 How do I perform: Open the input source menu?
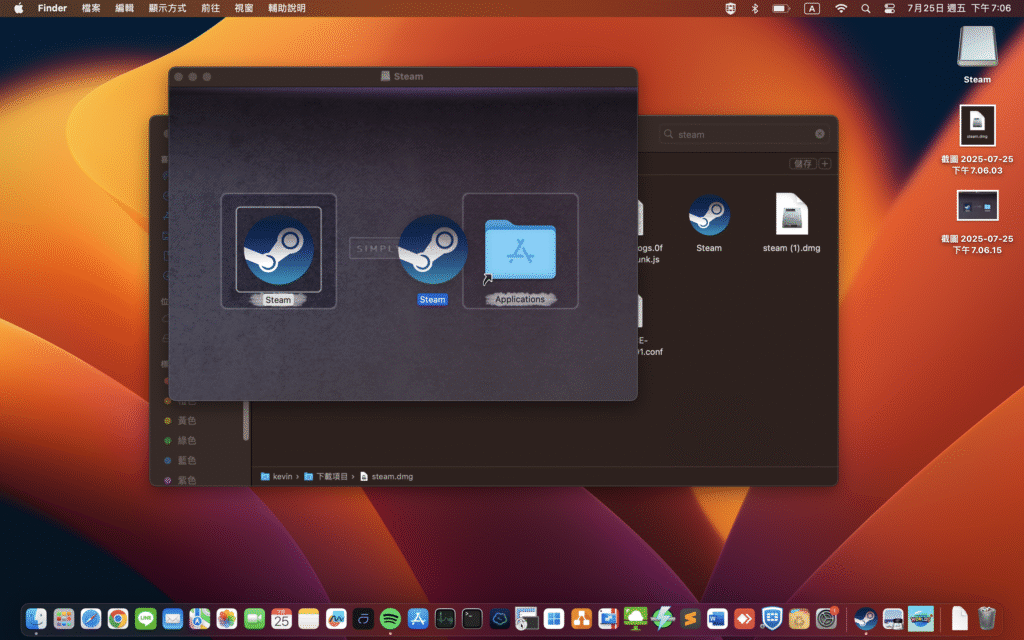pos(811,8)
